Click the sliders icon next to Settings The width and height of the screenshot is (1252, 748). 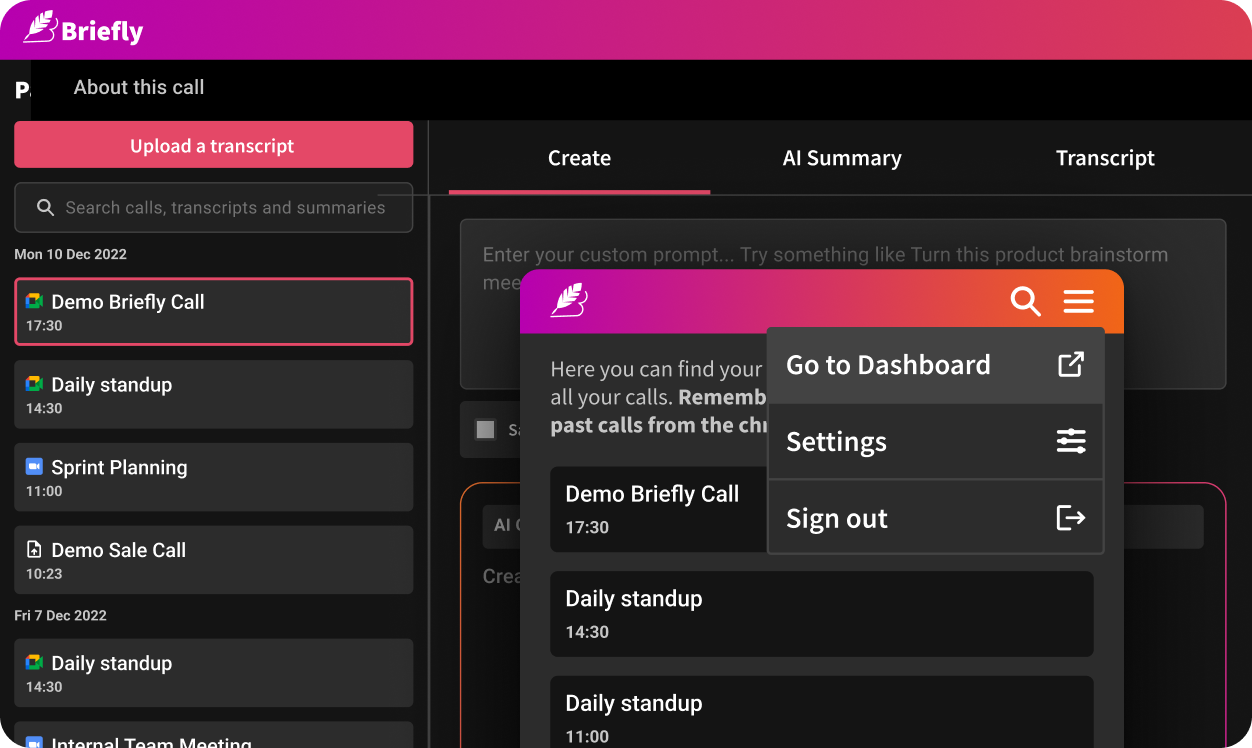[1071, 441]
